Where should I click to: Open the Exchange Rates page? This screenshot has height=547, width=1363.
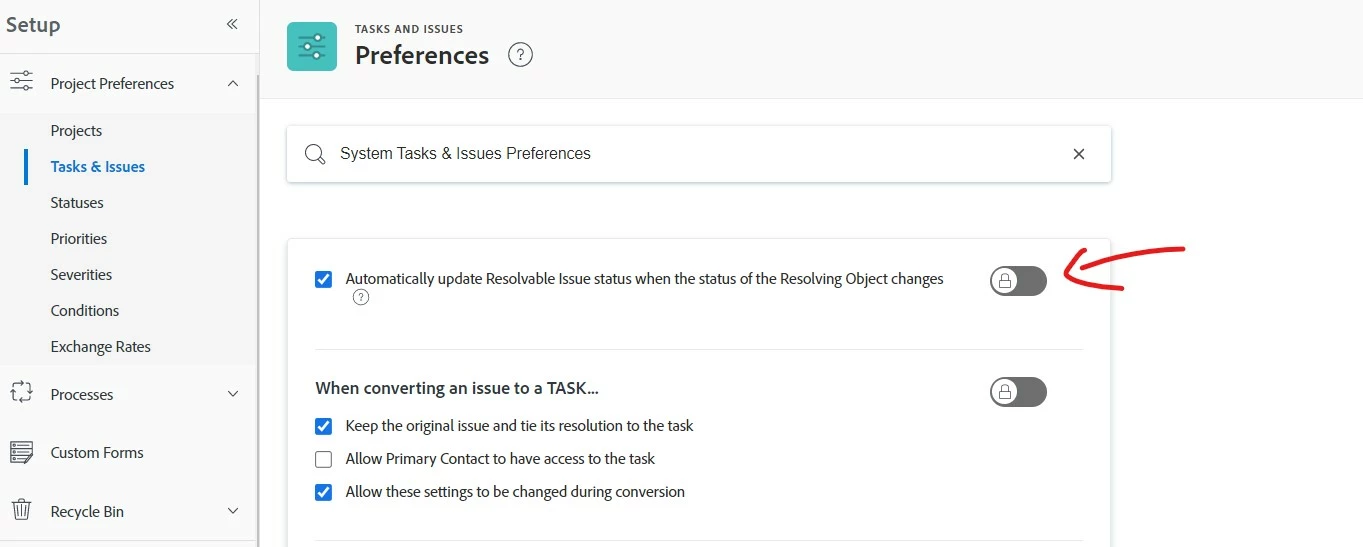point(100,346)
